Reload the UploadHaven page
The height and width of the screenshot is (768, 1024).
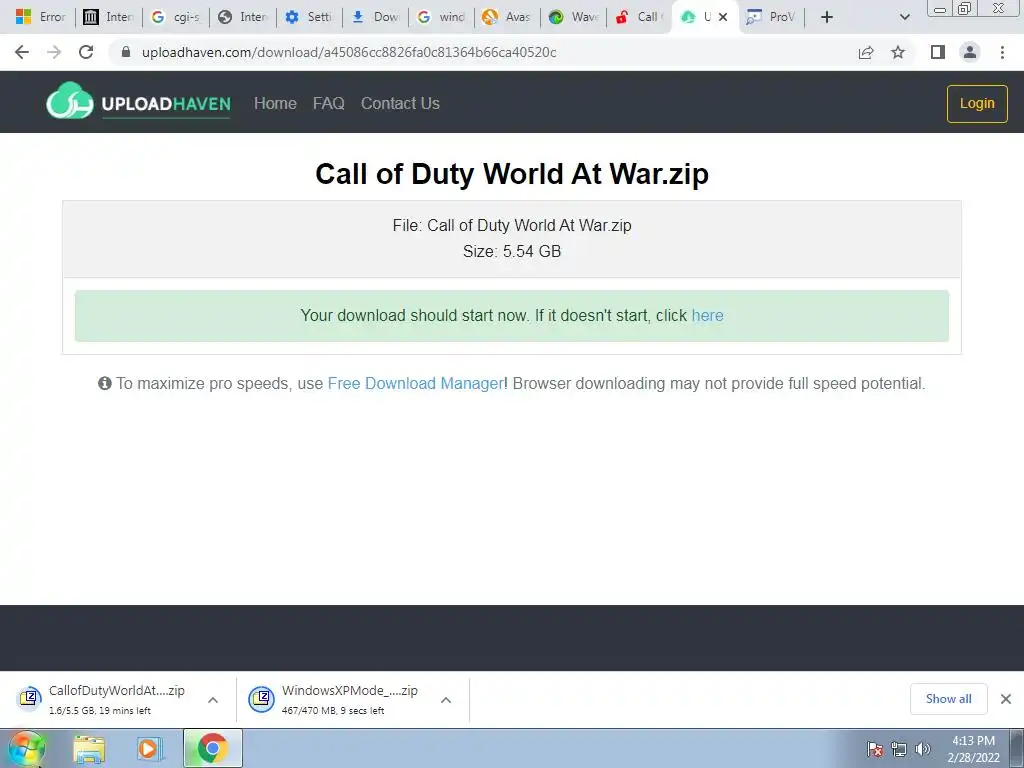pyautogui.click(x=86, y=52)
